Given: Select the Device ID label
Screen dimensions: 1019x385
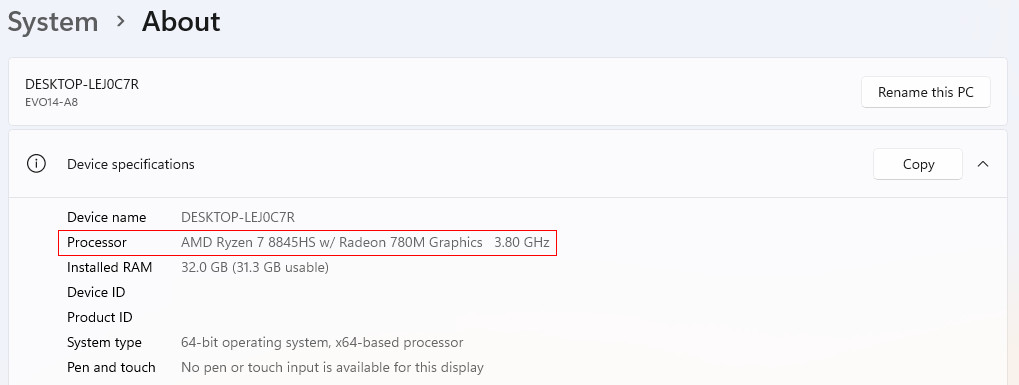Looking at the screenshot, I should point(96,293).
